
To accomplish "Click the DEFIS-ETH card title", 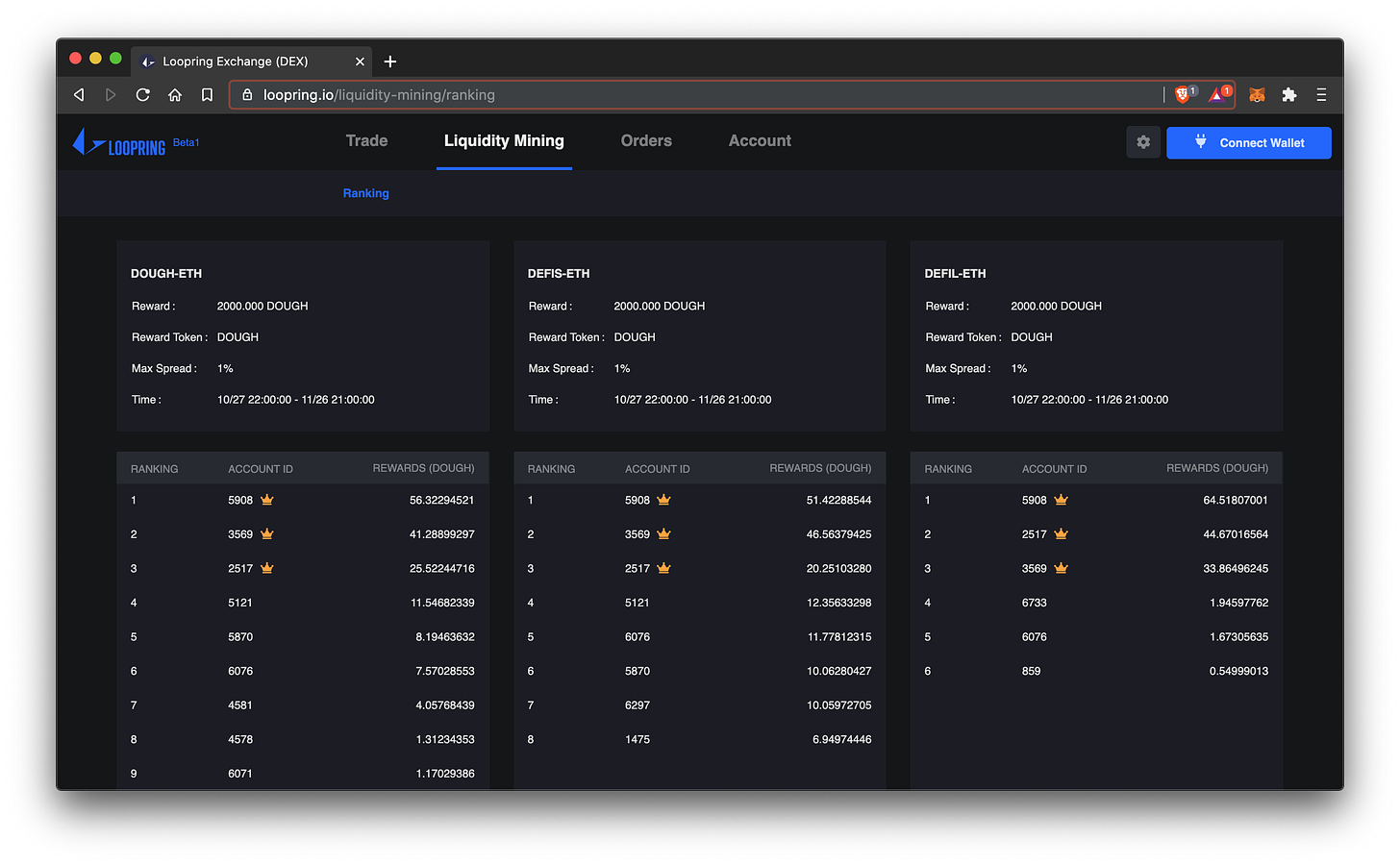I will [559, 274].
